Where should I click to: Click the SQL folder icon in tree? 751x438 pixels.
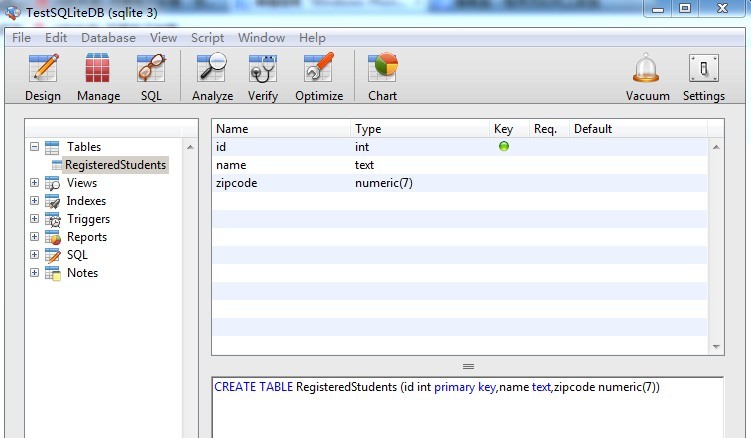coord(53,255)
